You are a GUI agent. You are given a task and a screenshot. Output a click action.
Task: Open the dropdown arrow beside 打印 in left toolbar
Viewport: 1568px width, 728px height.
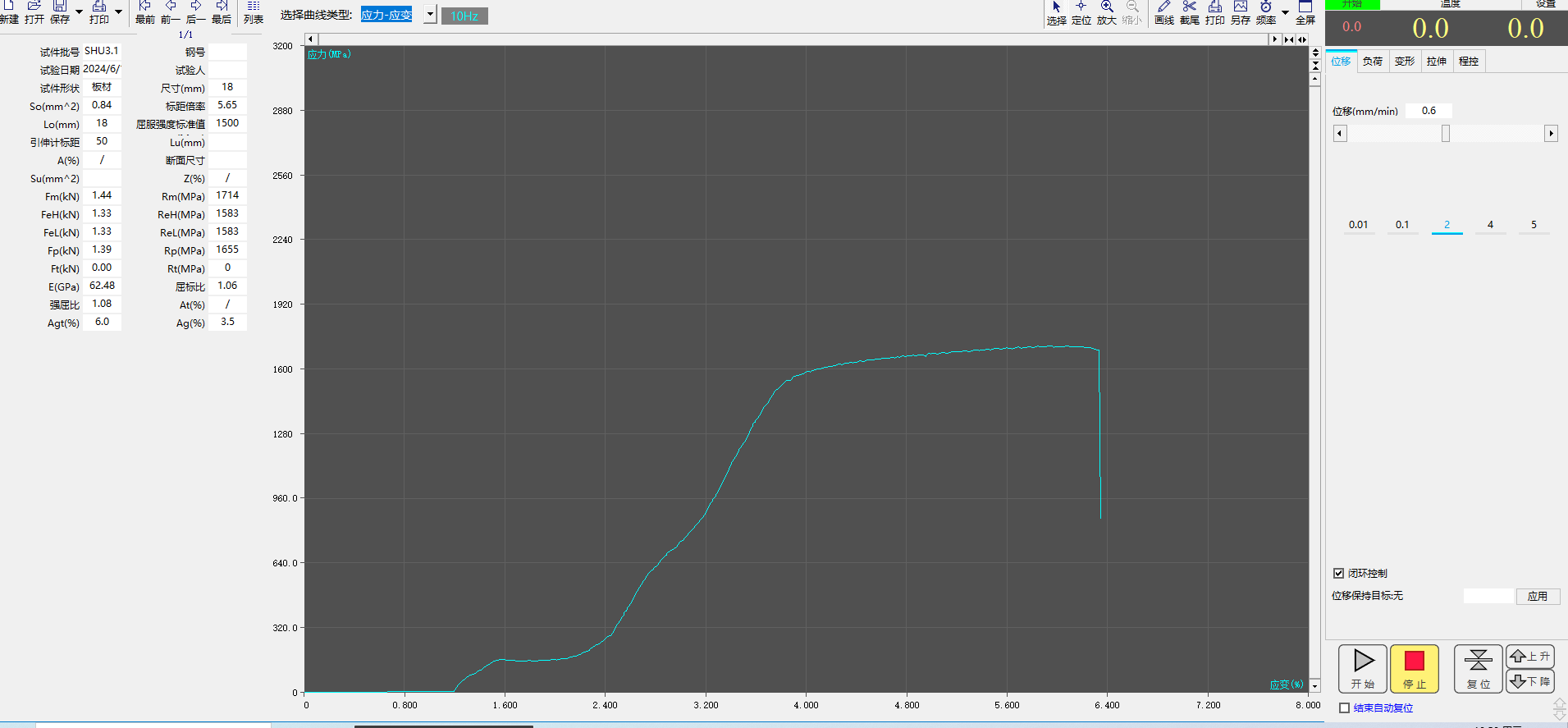[x=118, y=11]
